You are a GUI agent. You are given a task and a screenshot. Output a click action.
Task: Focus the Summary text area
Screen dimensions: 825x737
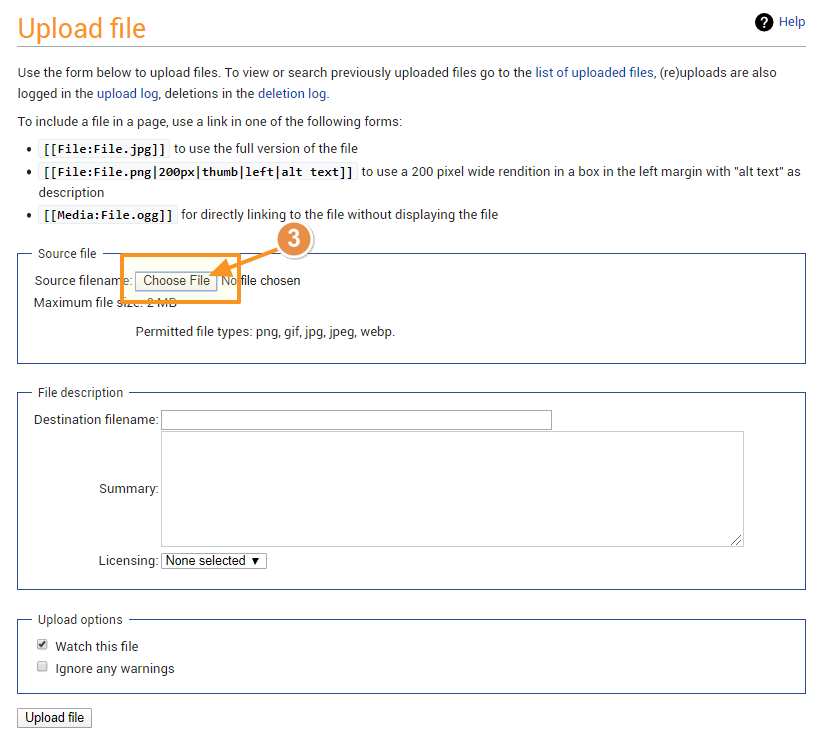click(x=451, y=488)
